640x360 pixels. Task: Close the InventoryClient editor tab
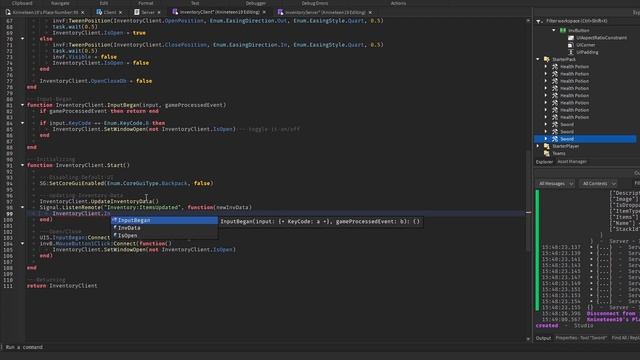point(264,13)
